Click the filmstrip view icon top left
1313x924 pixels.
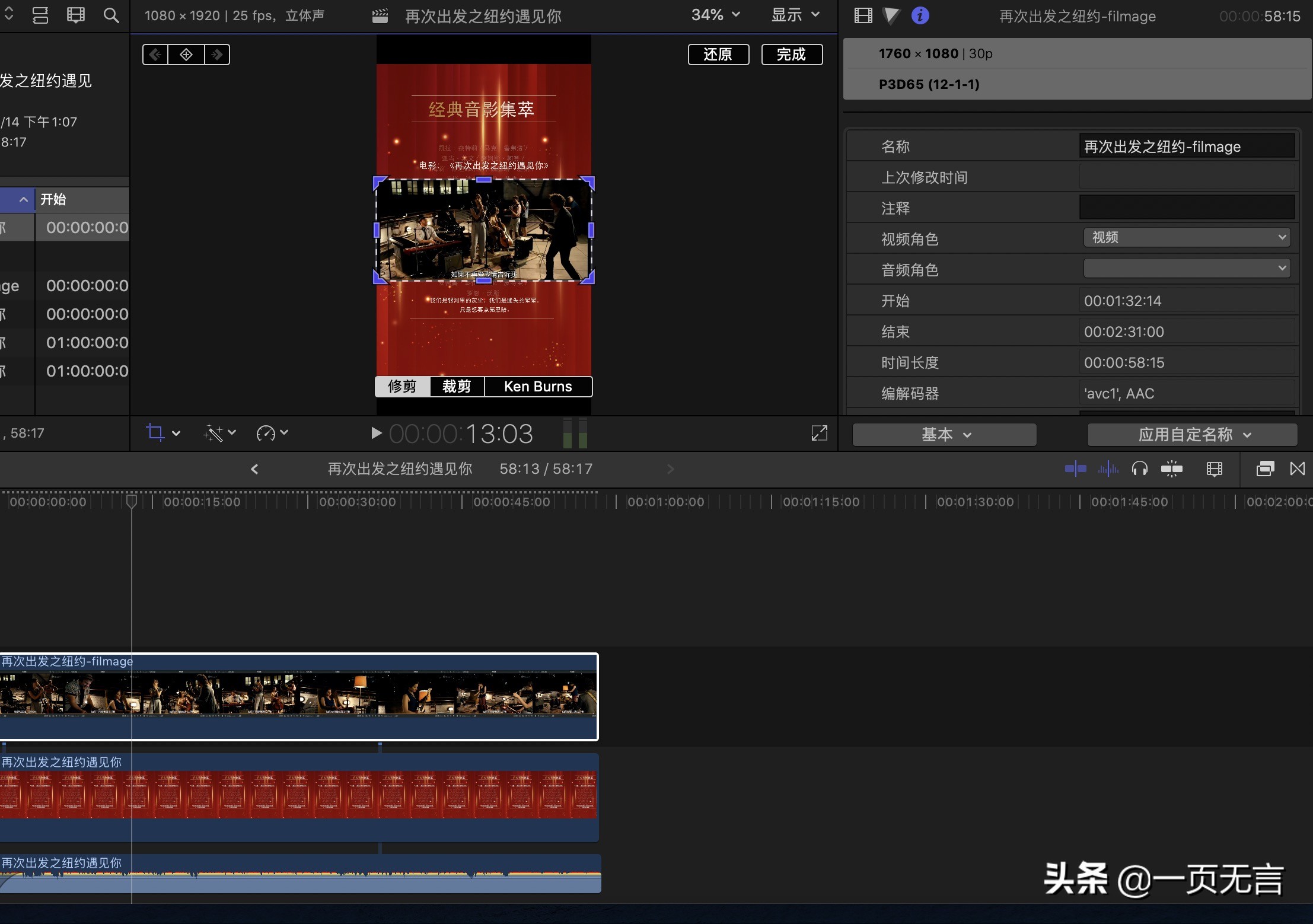pyautogui.click(x=75, y=15)
